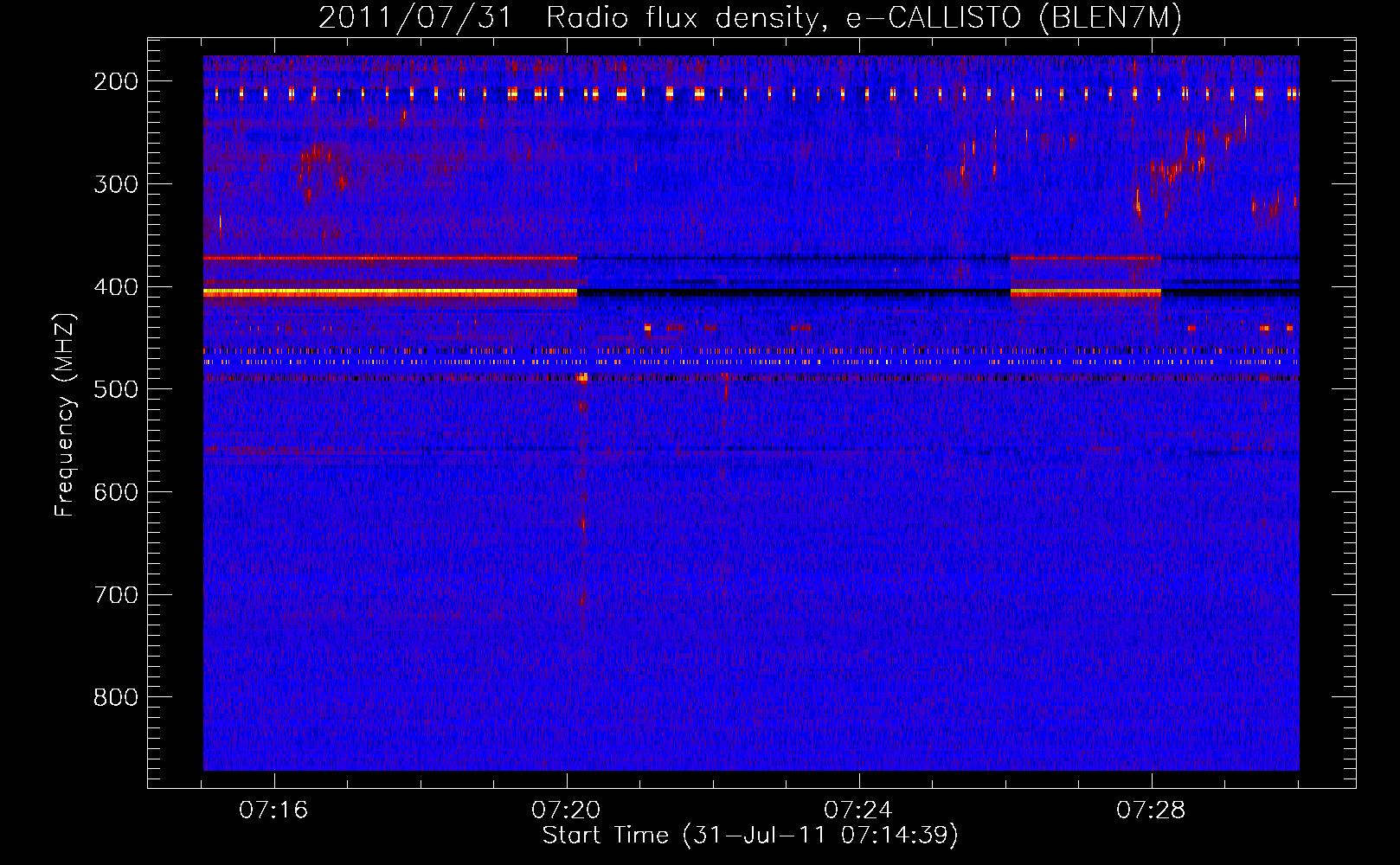This screenshot has height=865, width=1400.
Task: Click the 400 frequency tick label
Action: point(116,287)
